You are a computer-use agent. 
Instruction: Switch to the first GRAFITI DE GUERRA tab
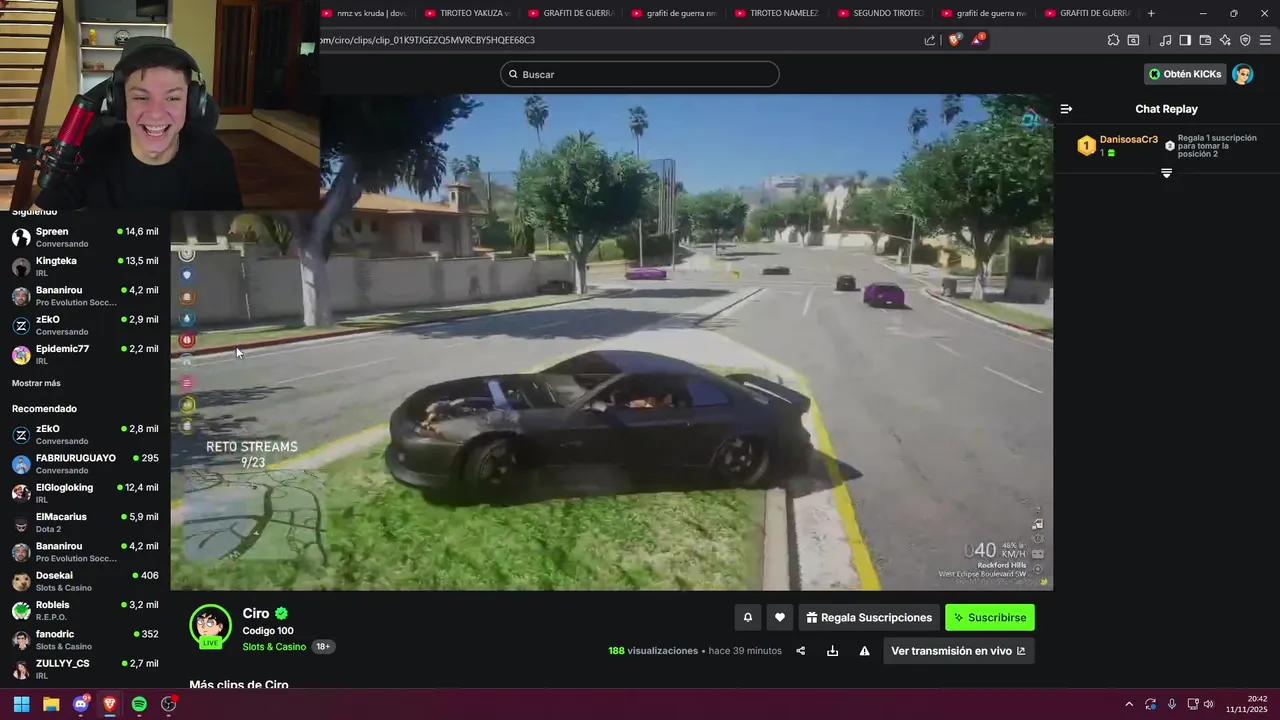(571, 13)
